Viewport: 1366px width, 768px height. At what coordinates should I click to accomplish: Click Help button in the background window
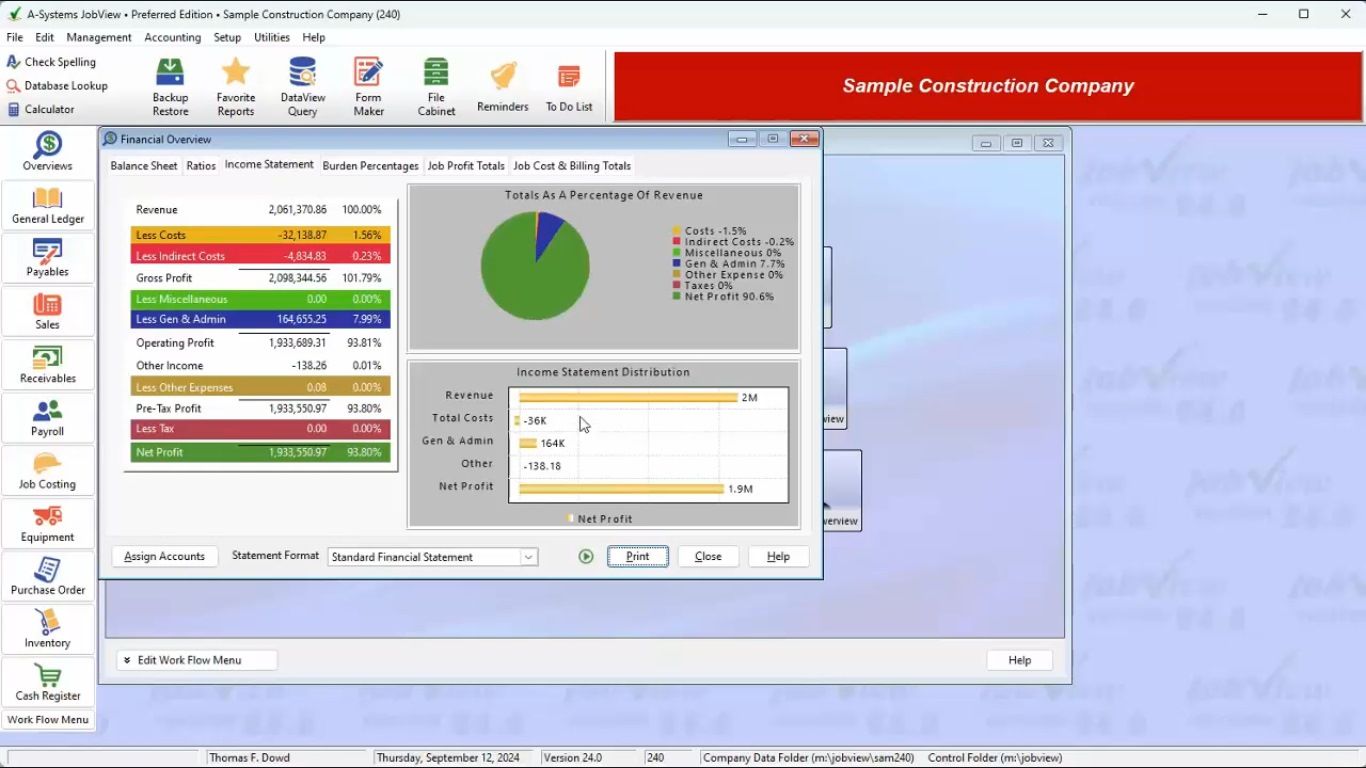tap(1019, 660)
